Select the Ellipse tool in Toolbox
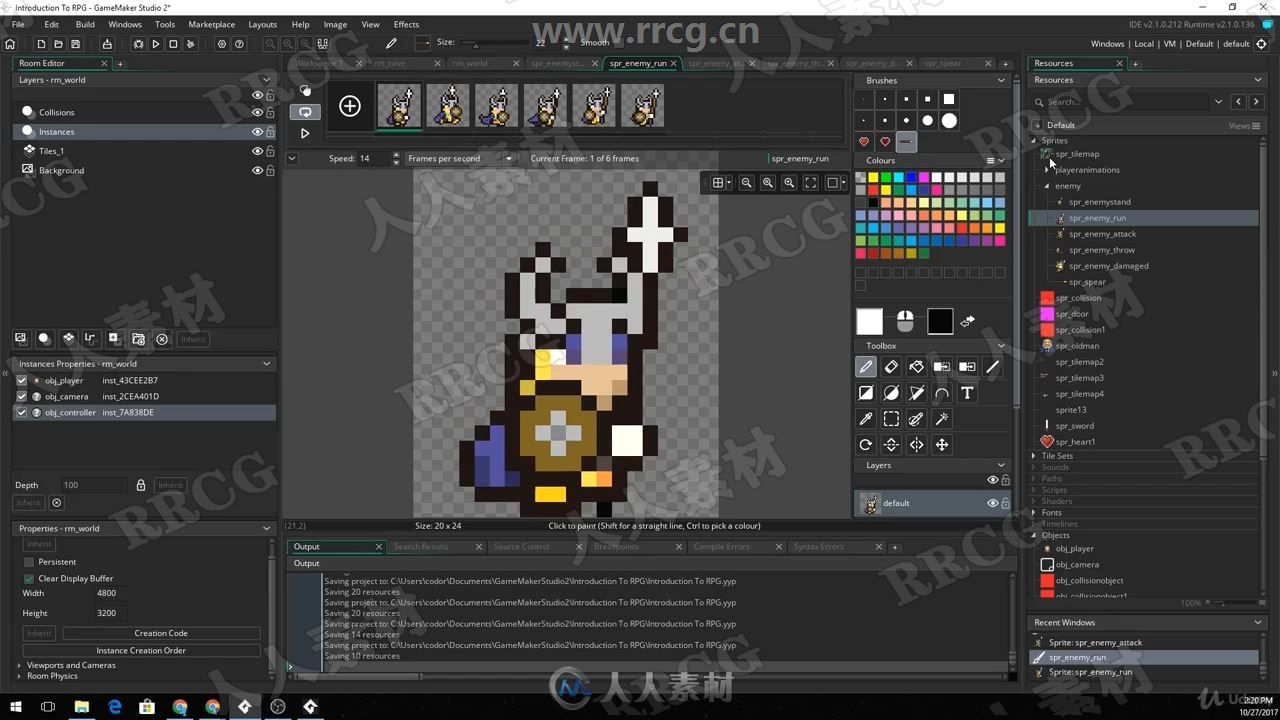1280x720 pixels. (x=891, y=393)
